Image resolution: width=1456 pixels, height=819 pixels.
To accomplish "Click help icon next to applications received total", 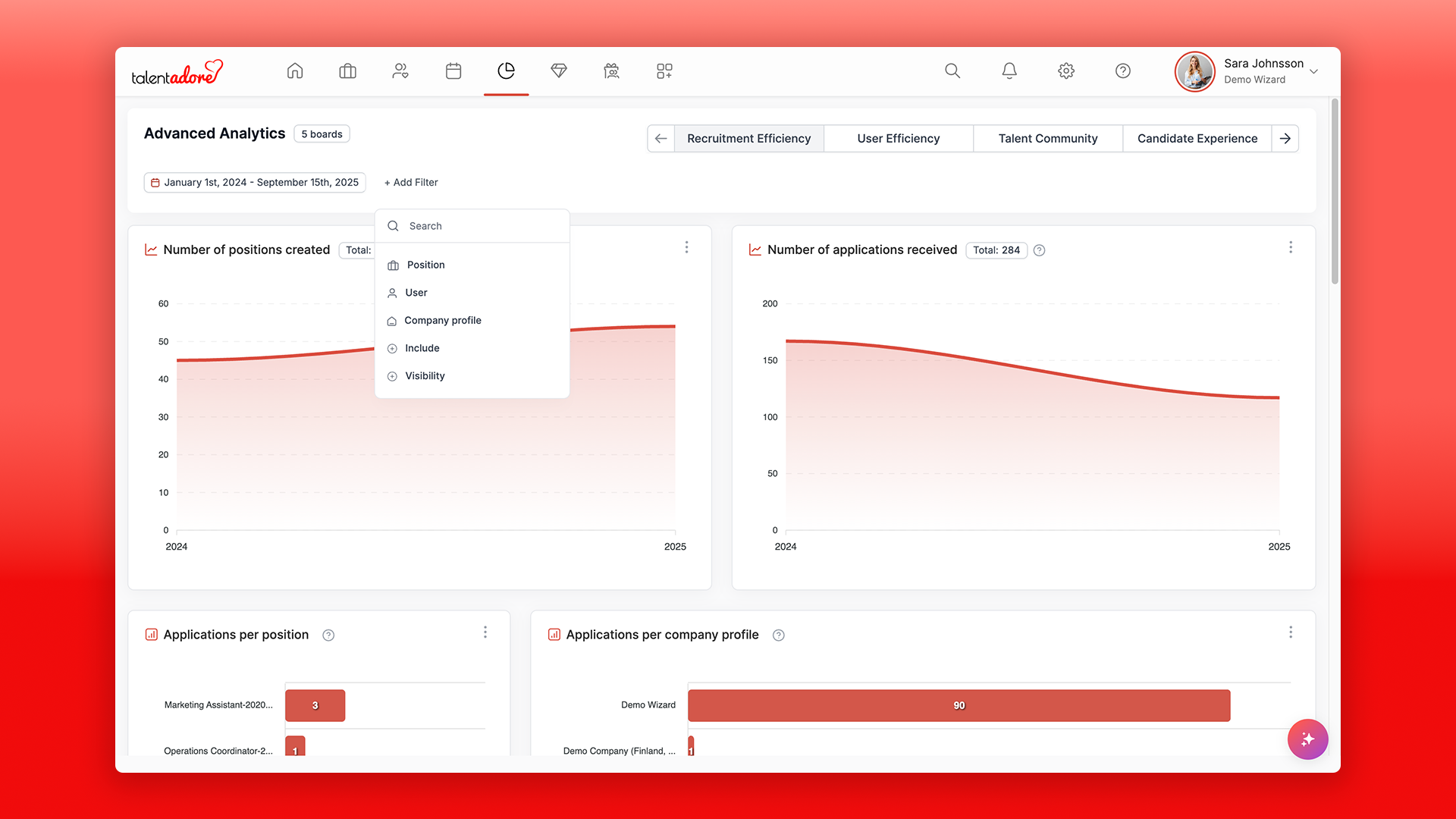I will [x=1040, y=250].
